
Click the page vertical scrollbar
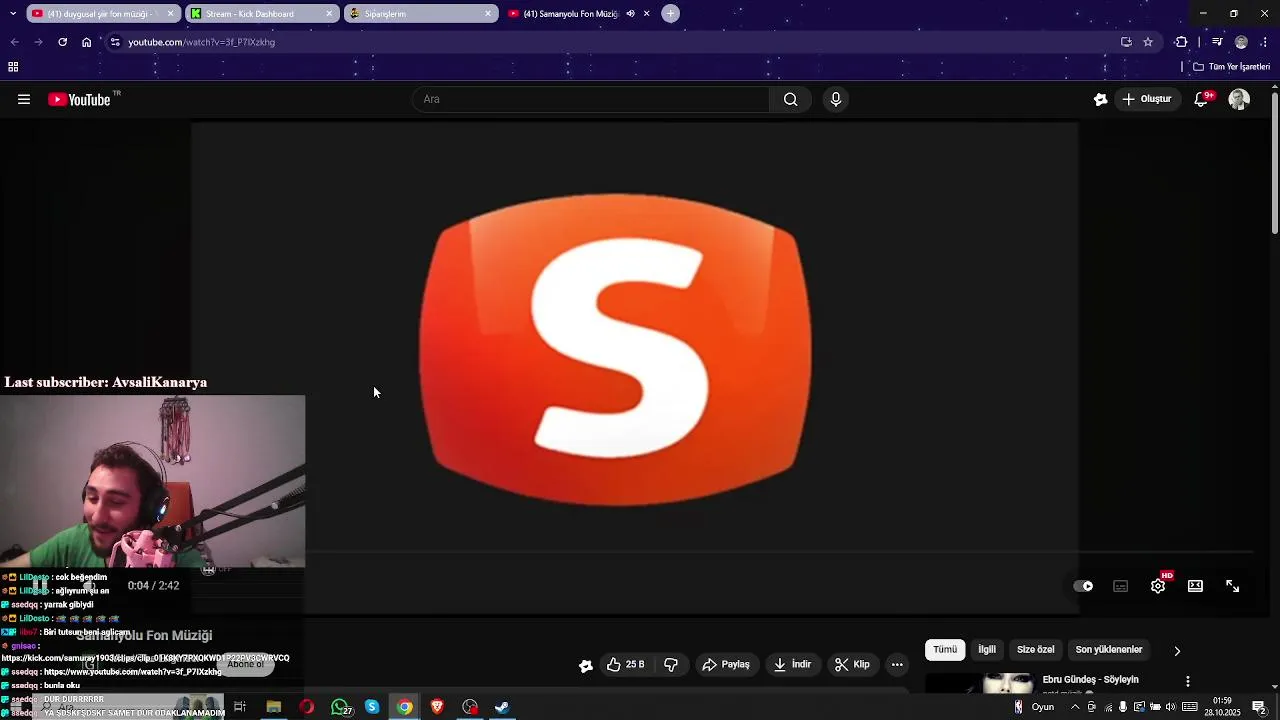click(1274, 165)
